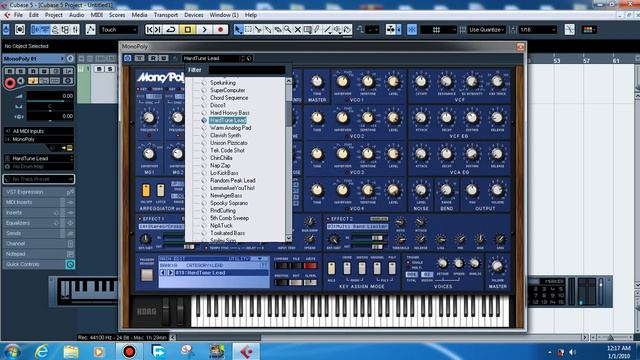Select the Object Selection arrow tool
The image size is (640, 360).
pos(238,29)
